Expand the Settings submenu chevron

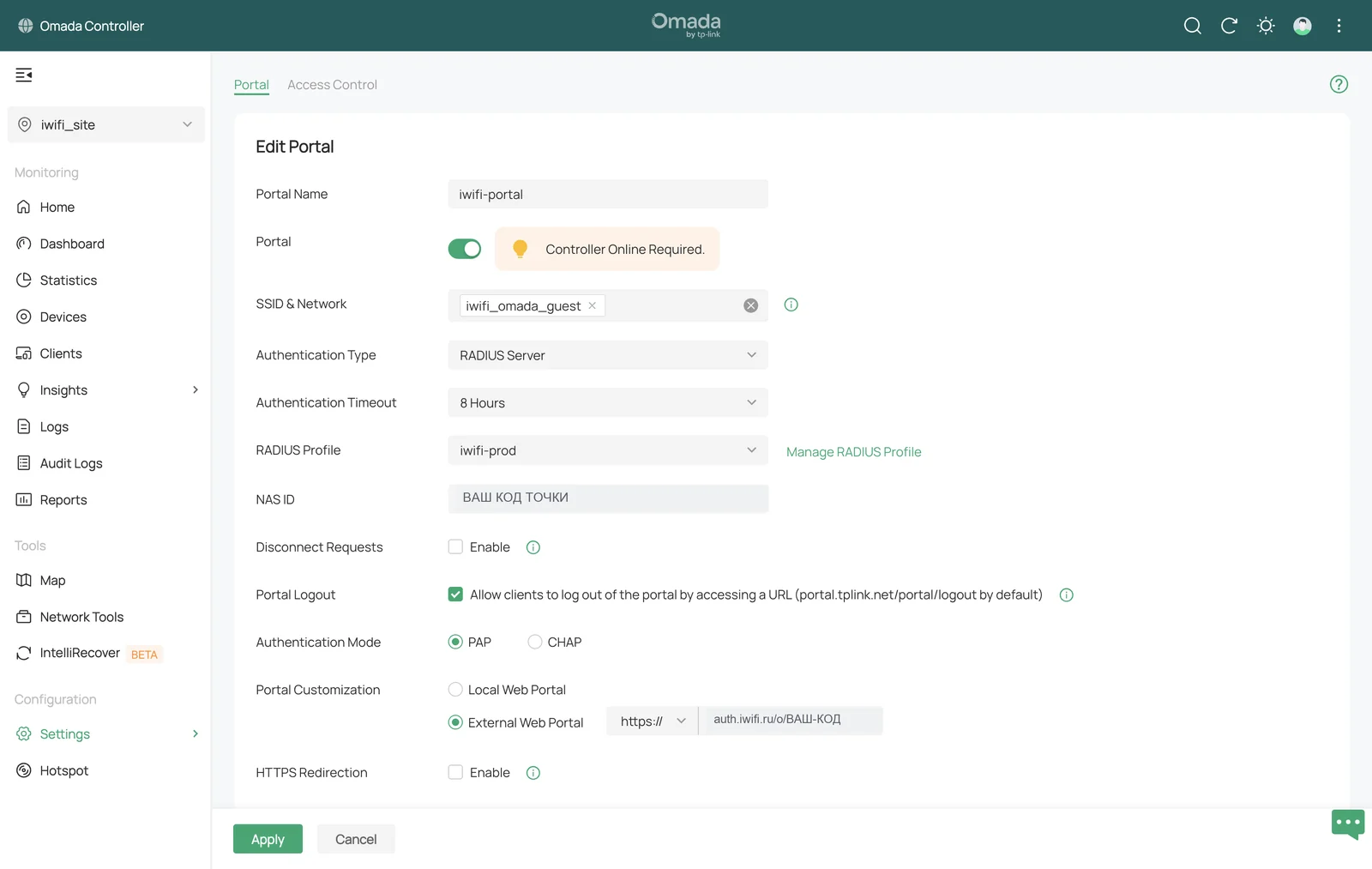(x=196, y=733)
